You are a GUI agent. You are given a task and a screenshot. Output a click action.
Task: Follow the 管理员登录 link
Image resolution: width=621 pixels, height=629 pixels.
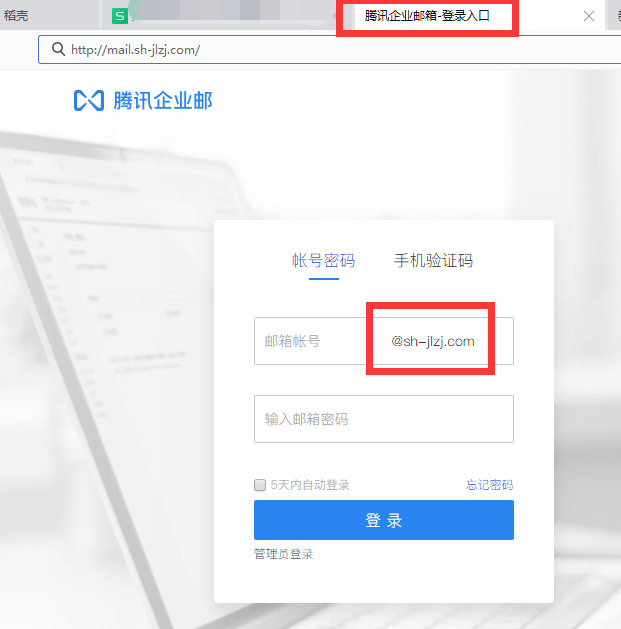283,553
